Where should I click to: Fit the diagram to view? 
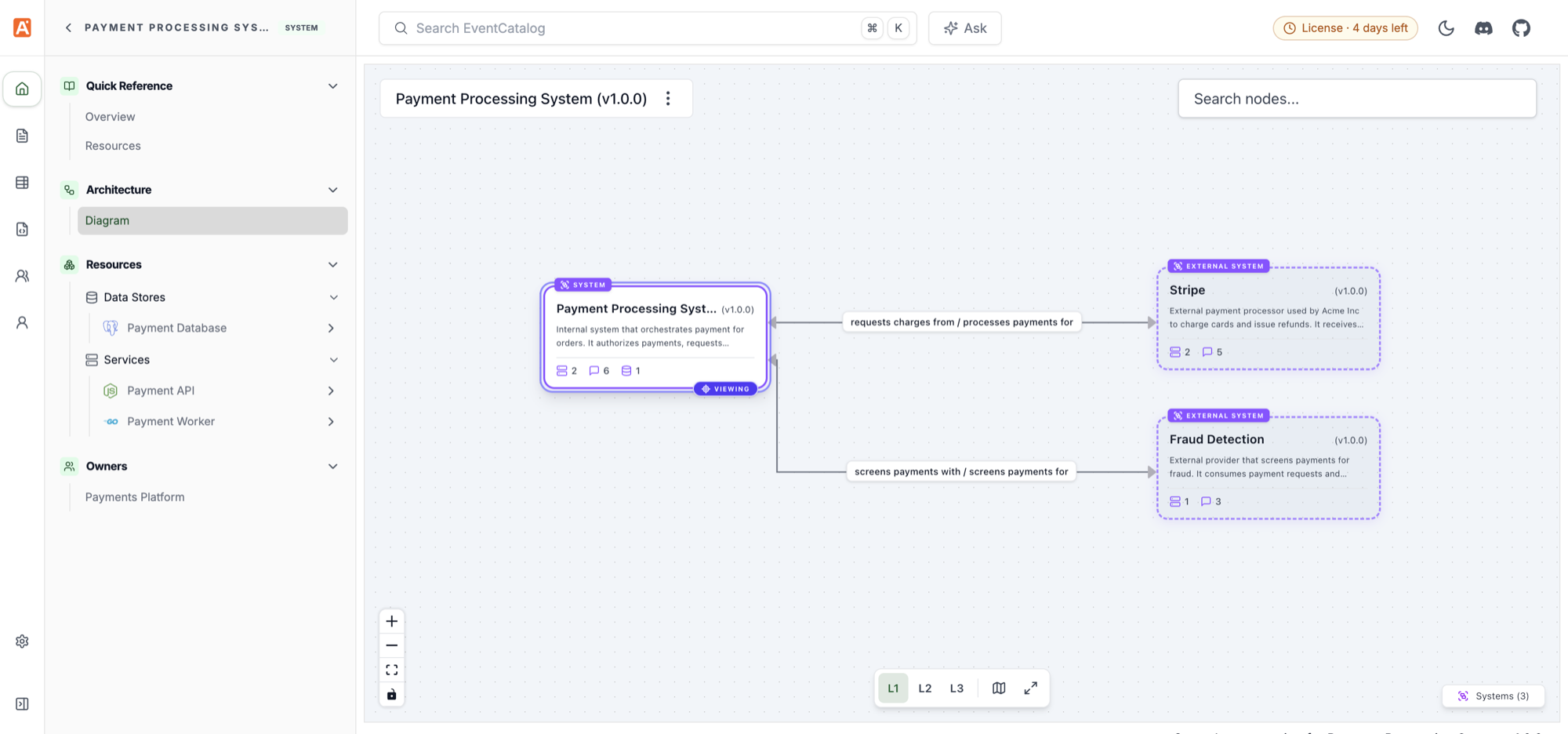click(392, 670)
